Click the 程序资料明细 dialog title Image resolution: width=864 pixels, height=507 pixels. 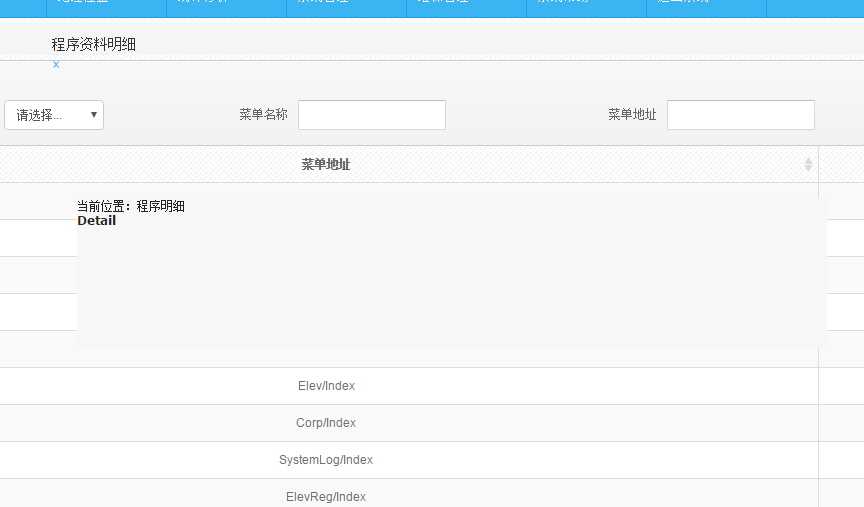pos(94,45)
